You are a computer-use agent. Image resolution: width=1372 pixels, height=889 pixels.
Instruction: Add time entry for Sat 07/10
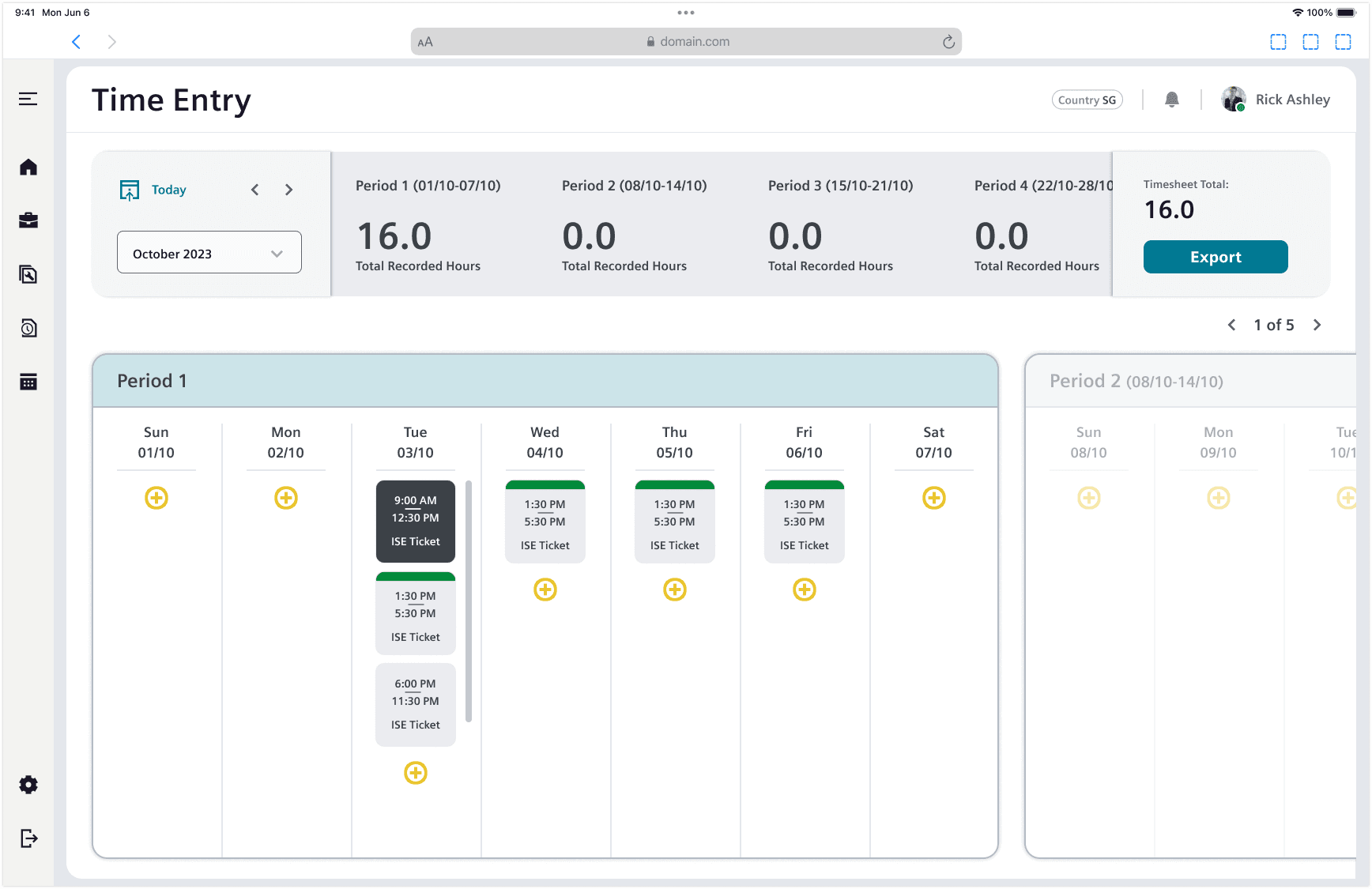tap(934, 498)
